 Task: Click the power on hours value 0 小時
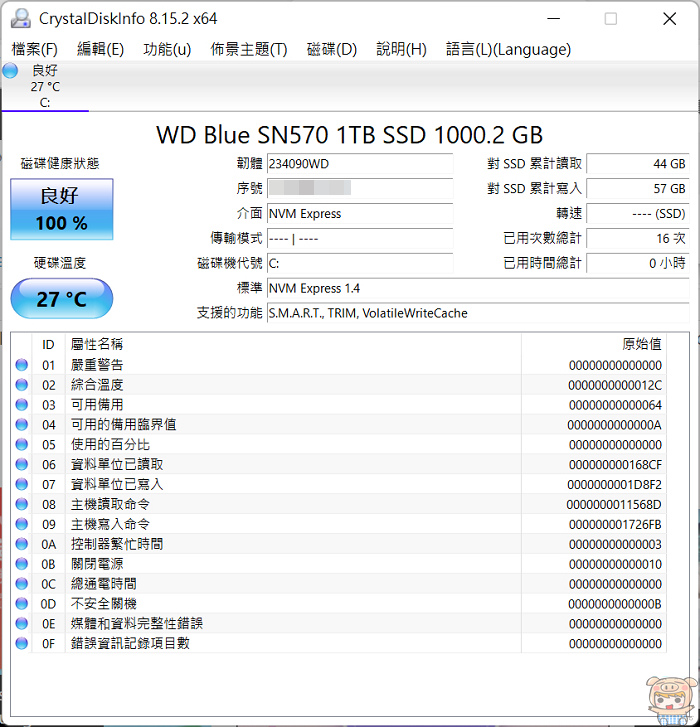638,263
